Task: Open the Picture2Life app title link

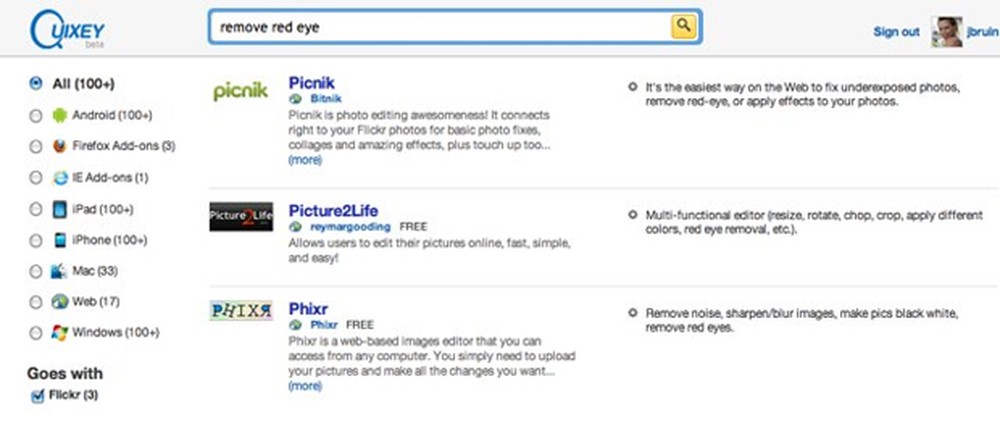Action: (x=333, y=211)
